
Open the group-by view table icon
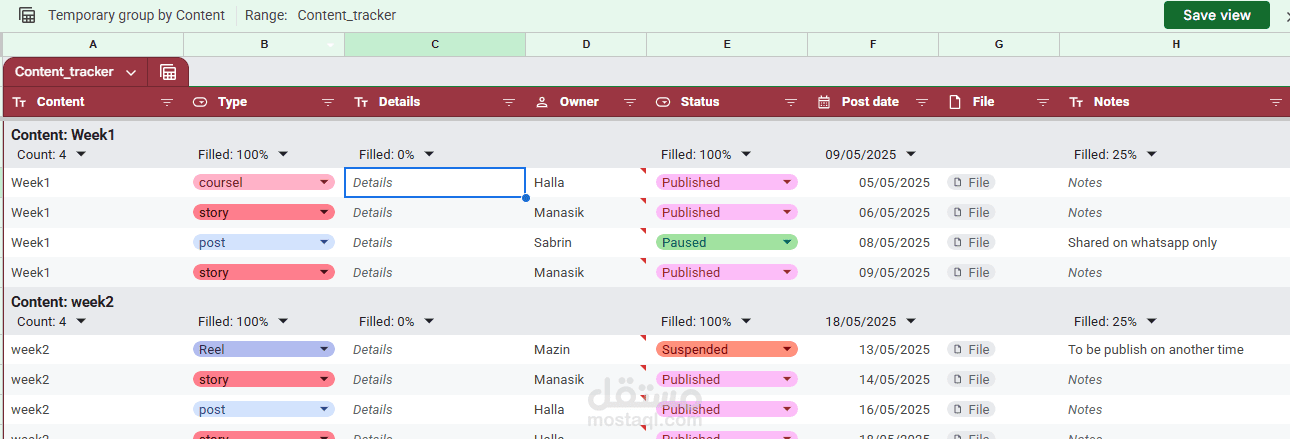pos(28,15)
